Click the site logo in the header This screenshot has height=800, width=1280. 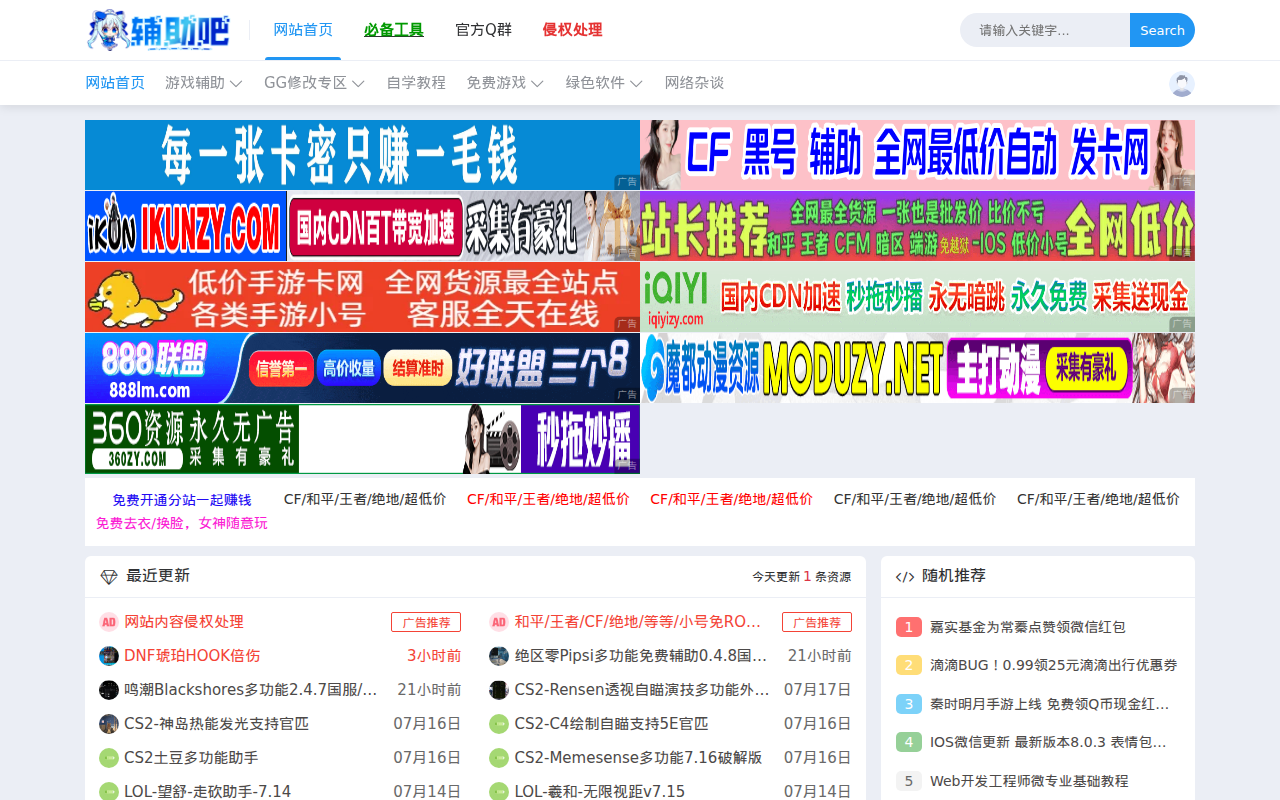pyautogui.click(x=158, y=30)
